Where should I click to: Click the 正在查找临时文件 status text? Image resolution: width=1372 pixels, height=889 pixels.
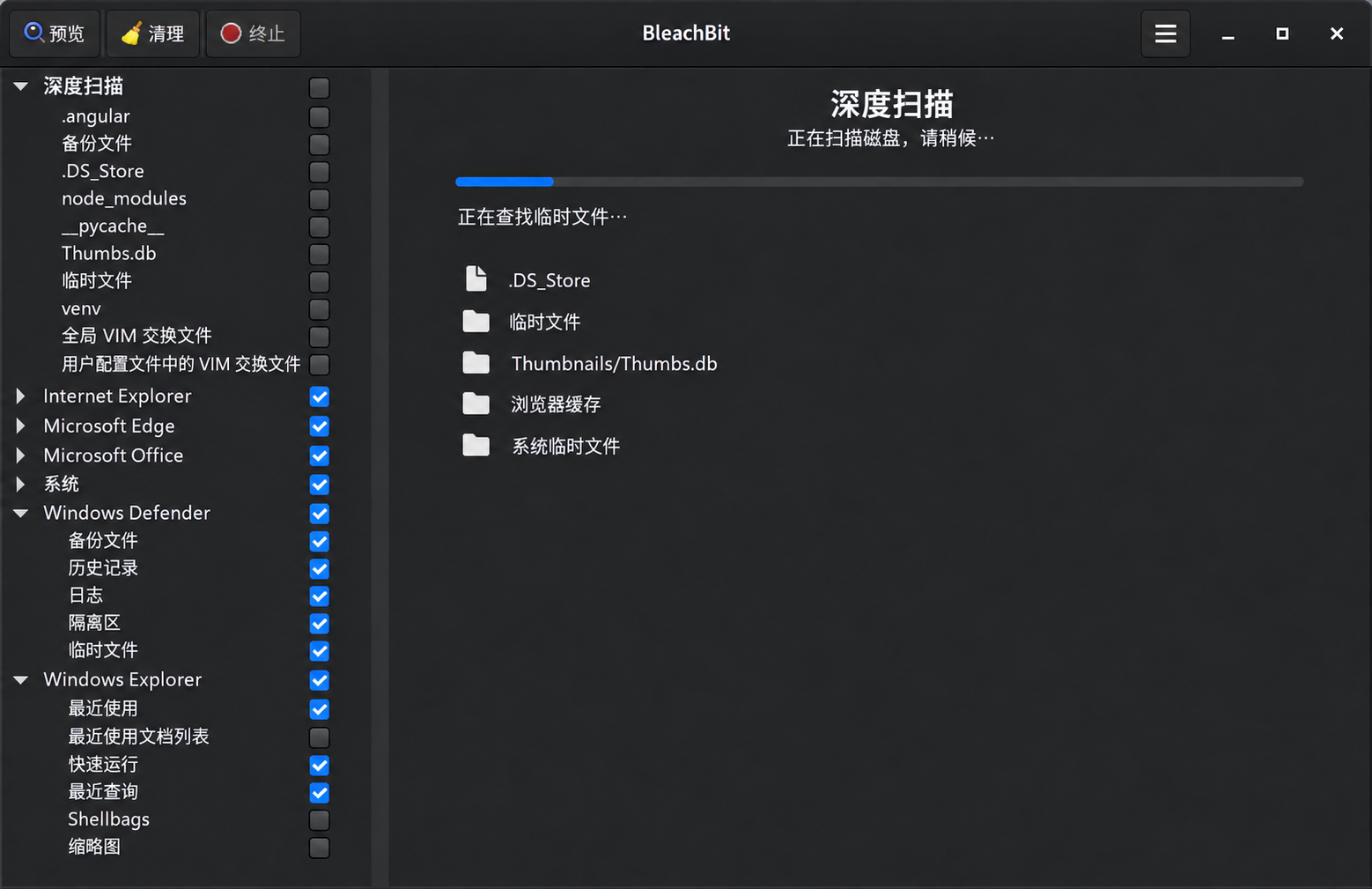tap(542, 217)
